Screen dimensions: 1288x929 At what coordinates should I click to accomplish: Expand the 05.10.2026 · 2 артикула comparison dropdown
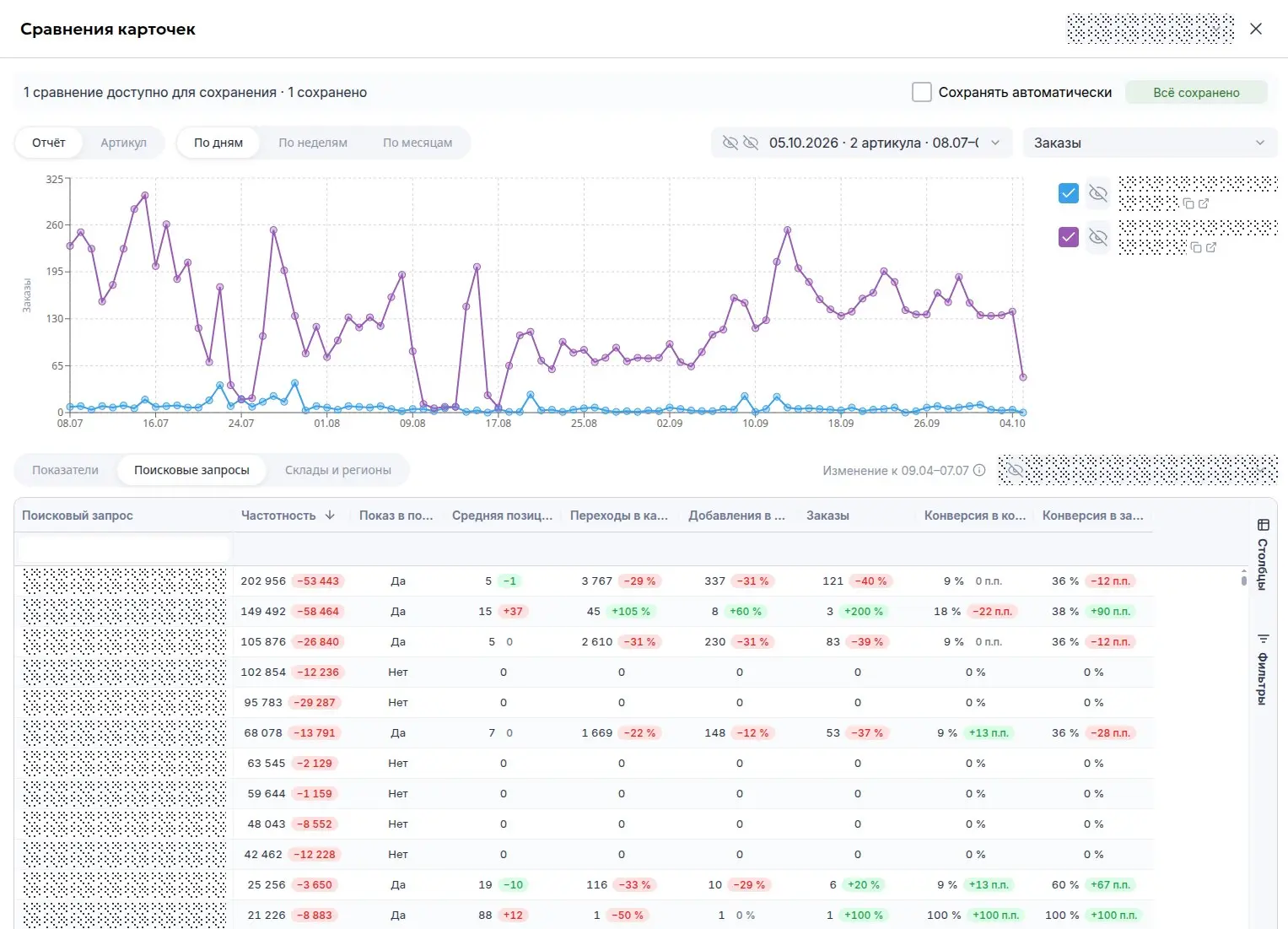[x=863, y=143]
